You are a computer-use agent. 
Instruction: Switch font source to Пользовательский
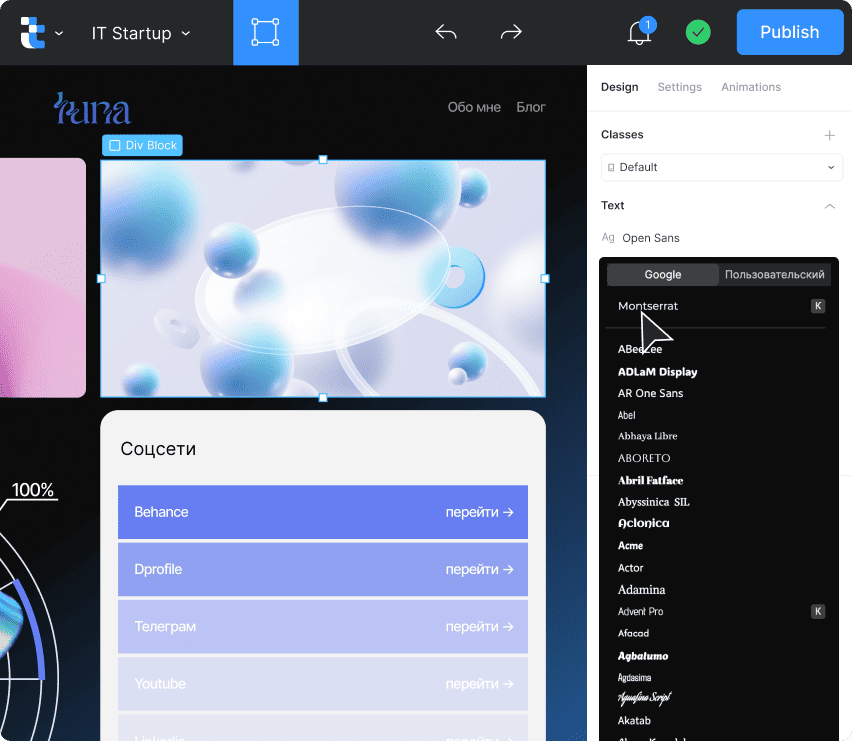point(774,274)
